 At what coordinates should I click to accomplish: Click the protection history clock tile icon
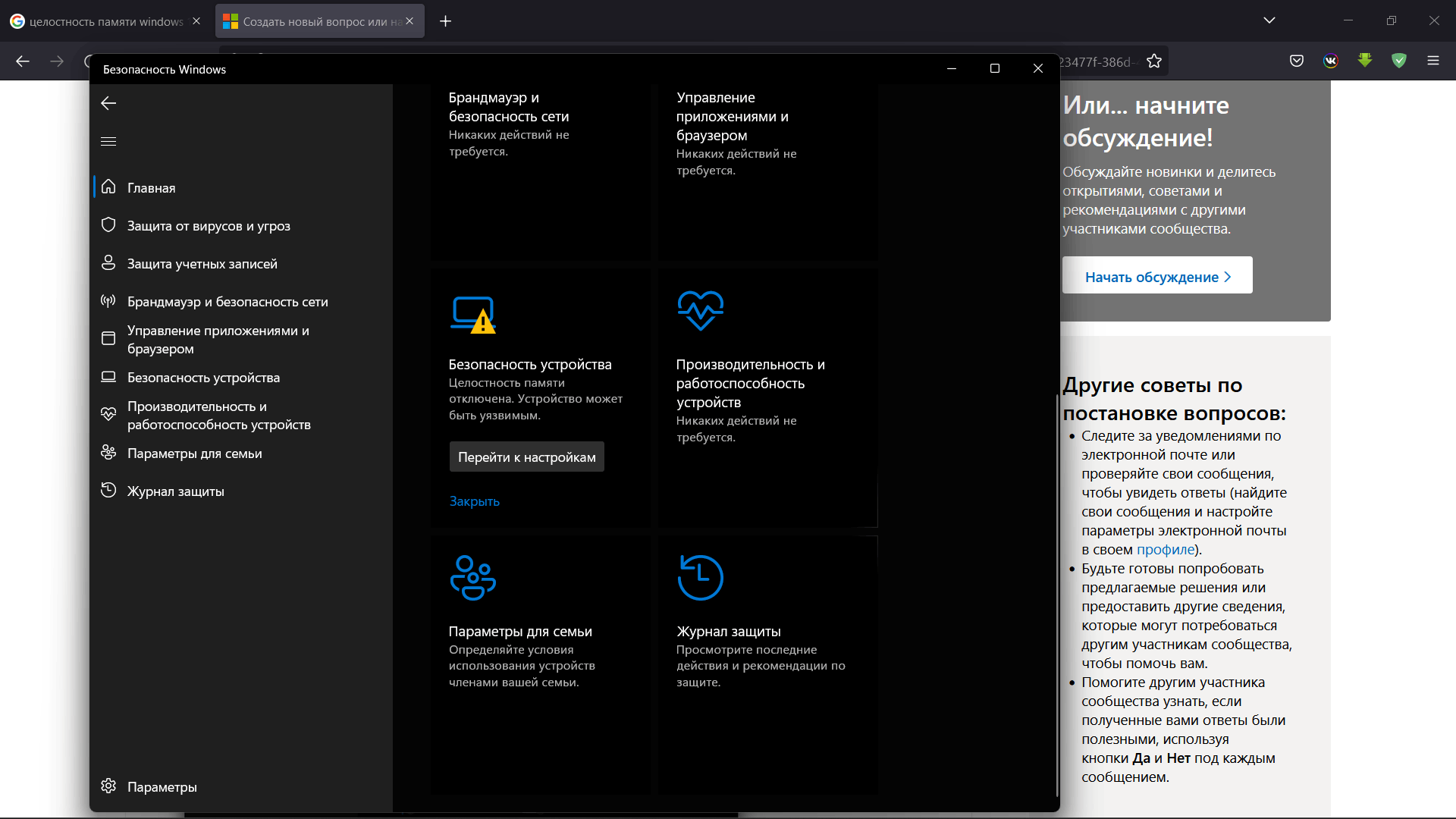pos(700,578)
